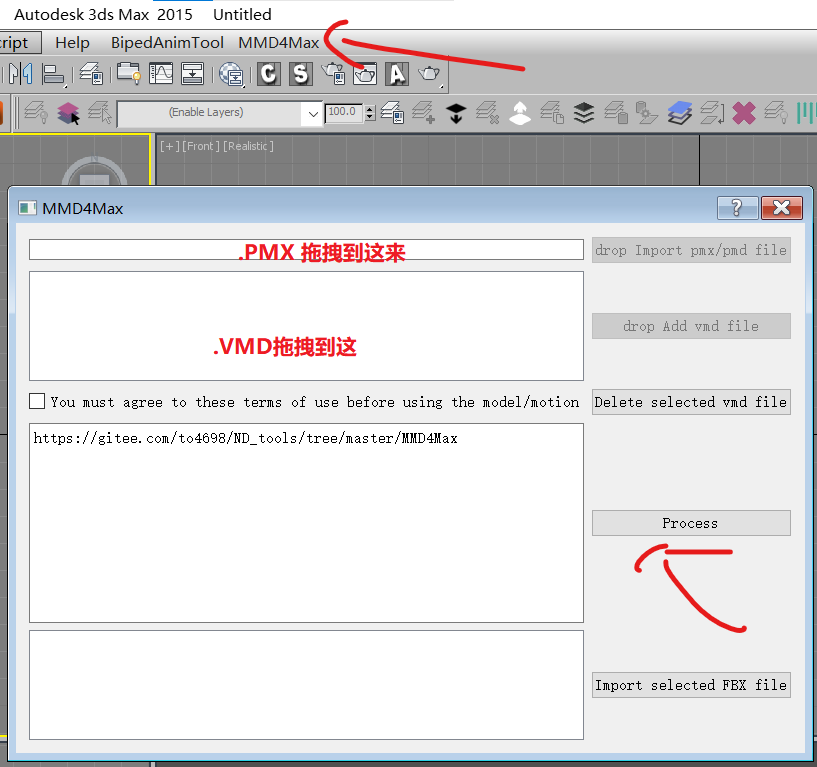817x767 pixels.
Task: Click the MMD4Max dialog help '?' button
Action: (737, 208)
